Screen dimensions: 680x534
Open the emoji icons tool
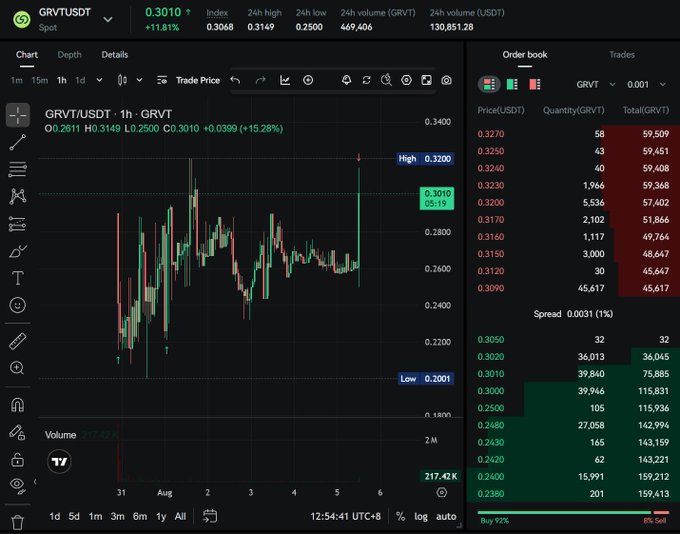(18, 305)
